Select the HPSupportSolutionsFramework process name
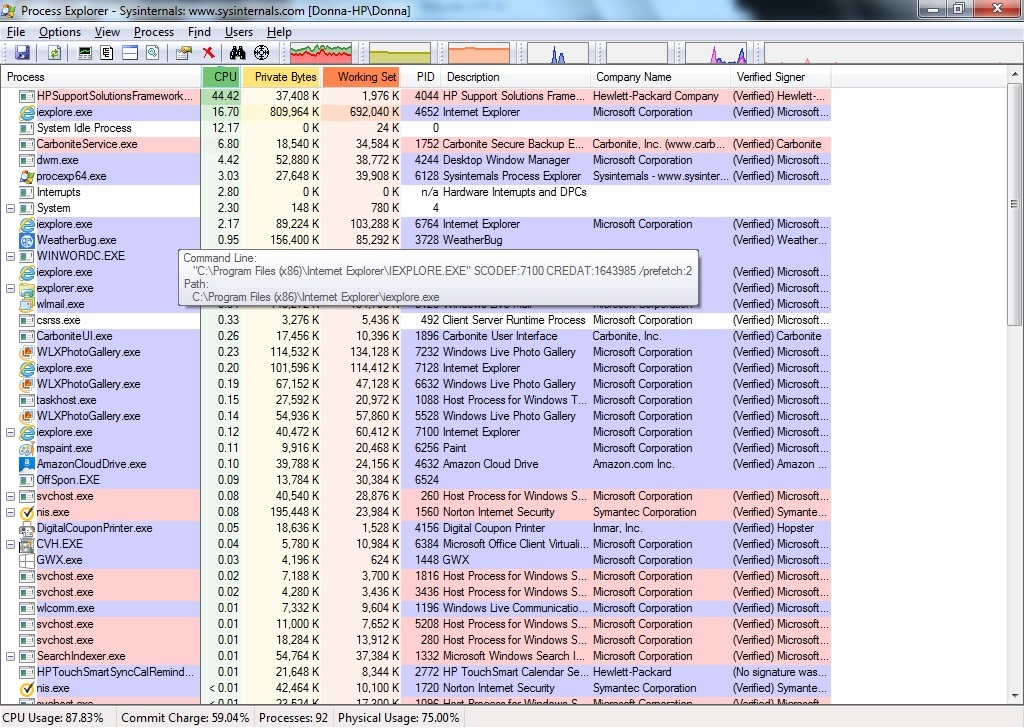This screenshot has height=728, width=1024. click(x=115, y=96)
